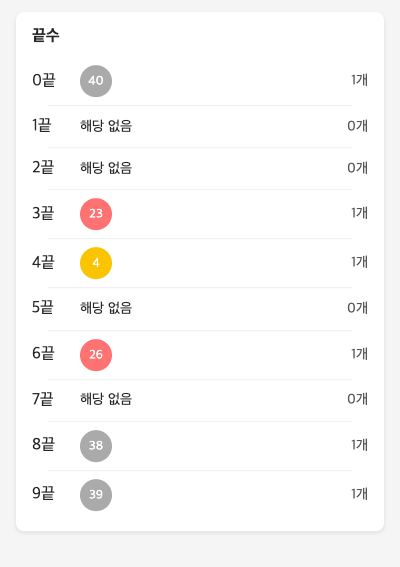Tap the yellow number 4 ball
Viewport: 400px width, 567px height.
coord(96,263)
